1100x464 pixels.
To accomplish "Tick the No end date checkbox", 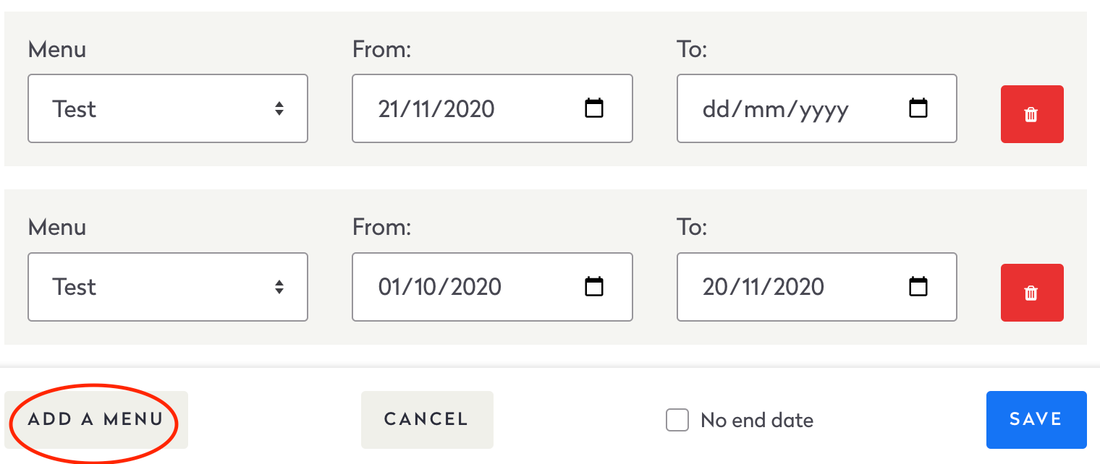I will [x=678, y=420].
